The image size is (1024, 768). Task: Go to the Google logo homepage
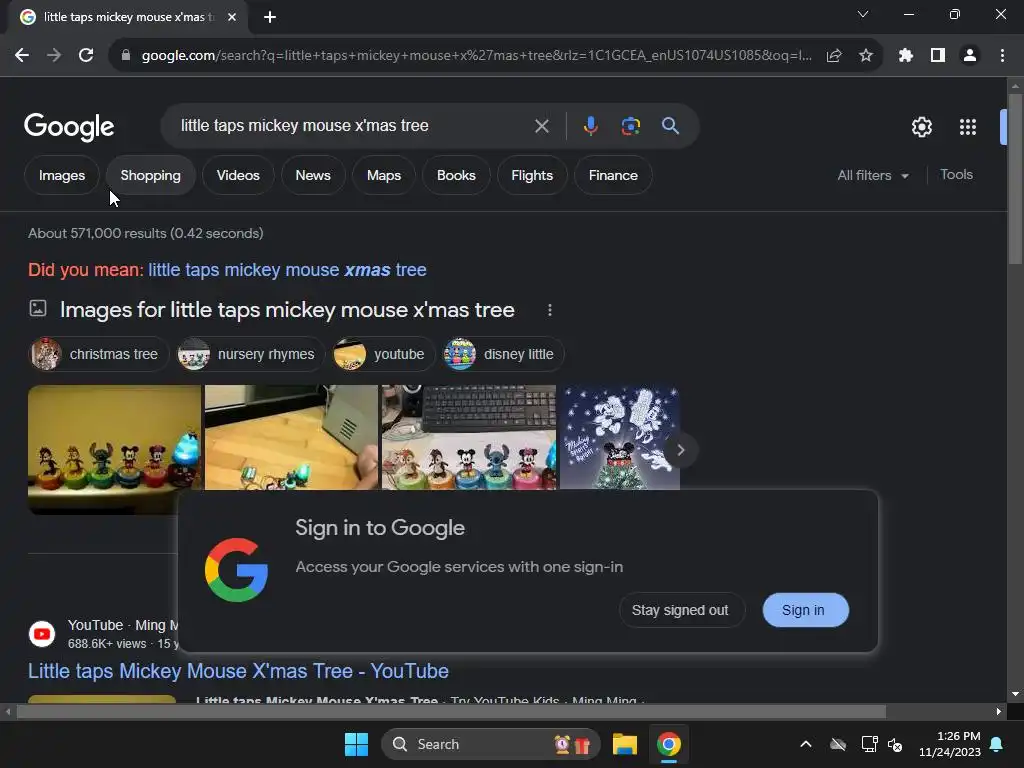pyautogui.click(x=69, y=127)
